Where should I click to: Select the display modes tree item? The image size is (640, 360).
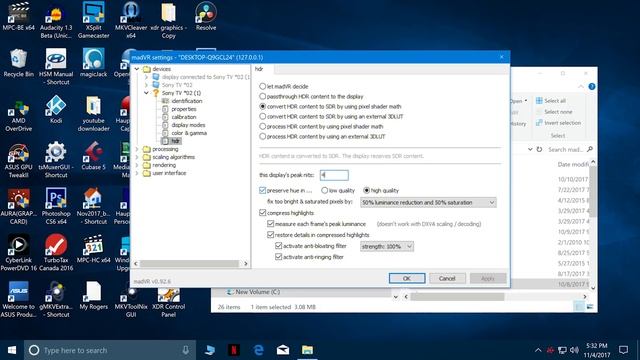[188, 125]
